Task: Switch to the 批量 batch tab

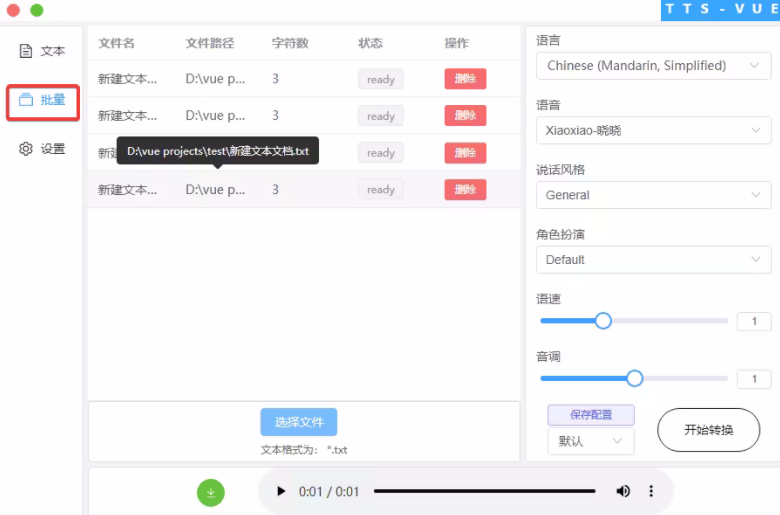Action: (43, 100)
